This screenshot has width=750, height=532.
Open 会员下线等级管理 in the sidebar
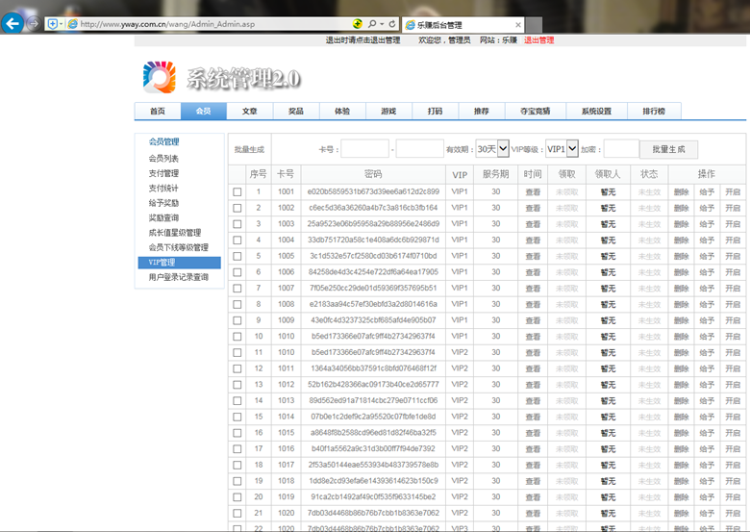pyautogui.click(x=178, y=247)
